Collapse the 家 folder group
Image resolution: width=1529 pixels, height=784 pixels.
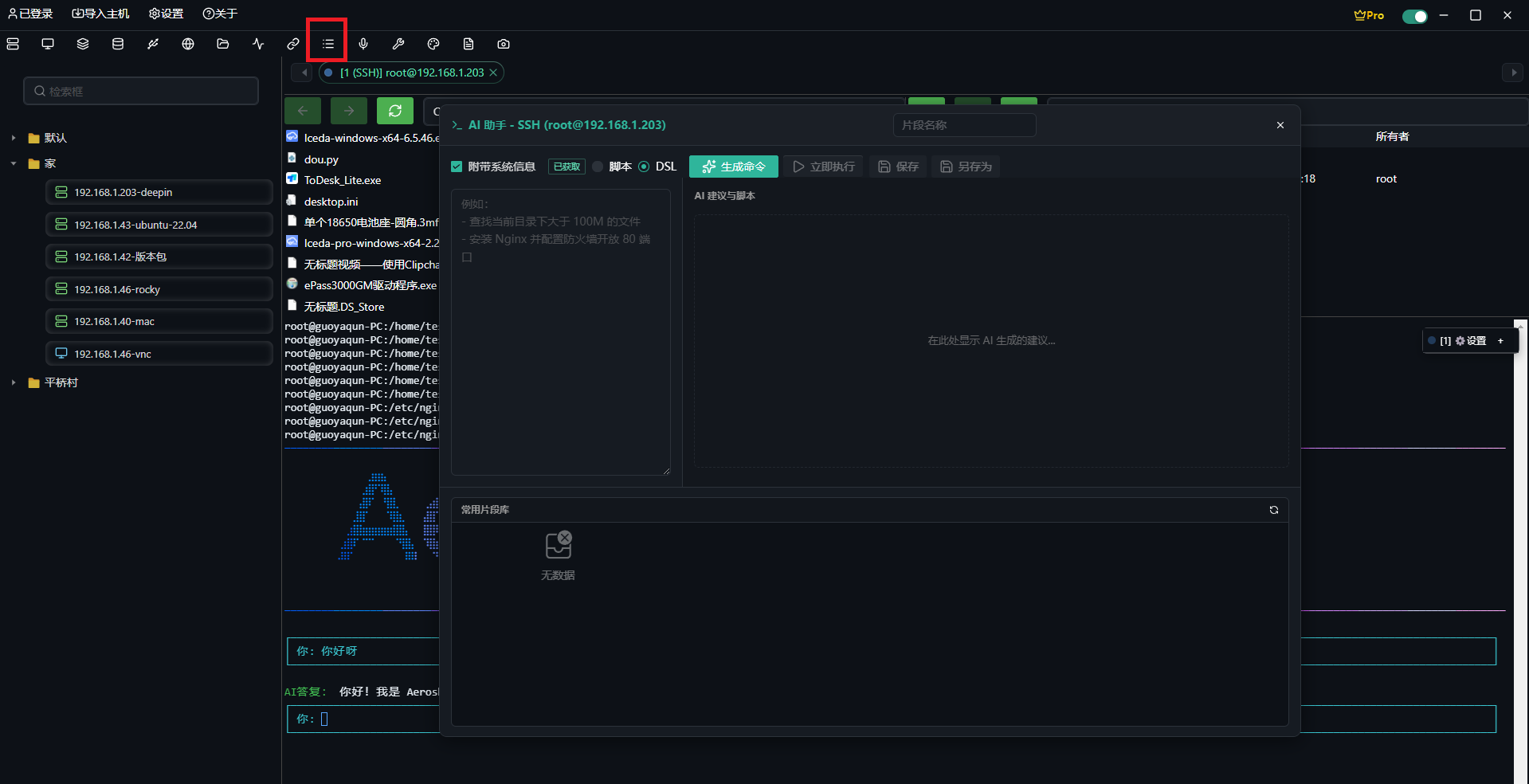click(x=14, y=163)
